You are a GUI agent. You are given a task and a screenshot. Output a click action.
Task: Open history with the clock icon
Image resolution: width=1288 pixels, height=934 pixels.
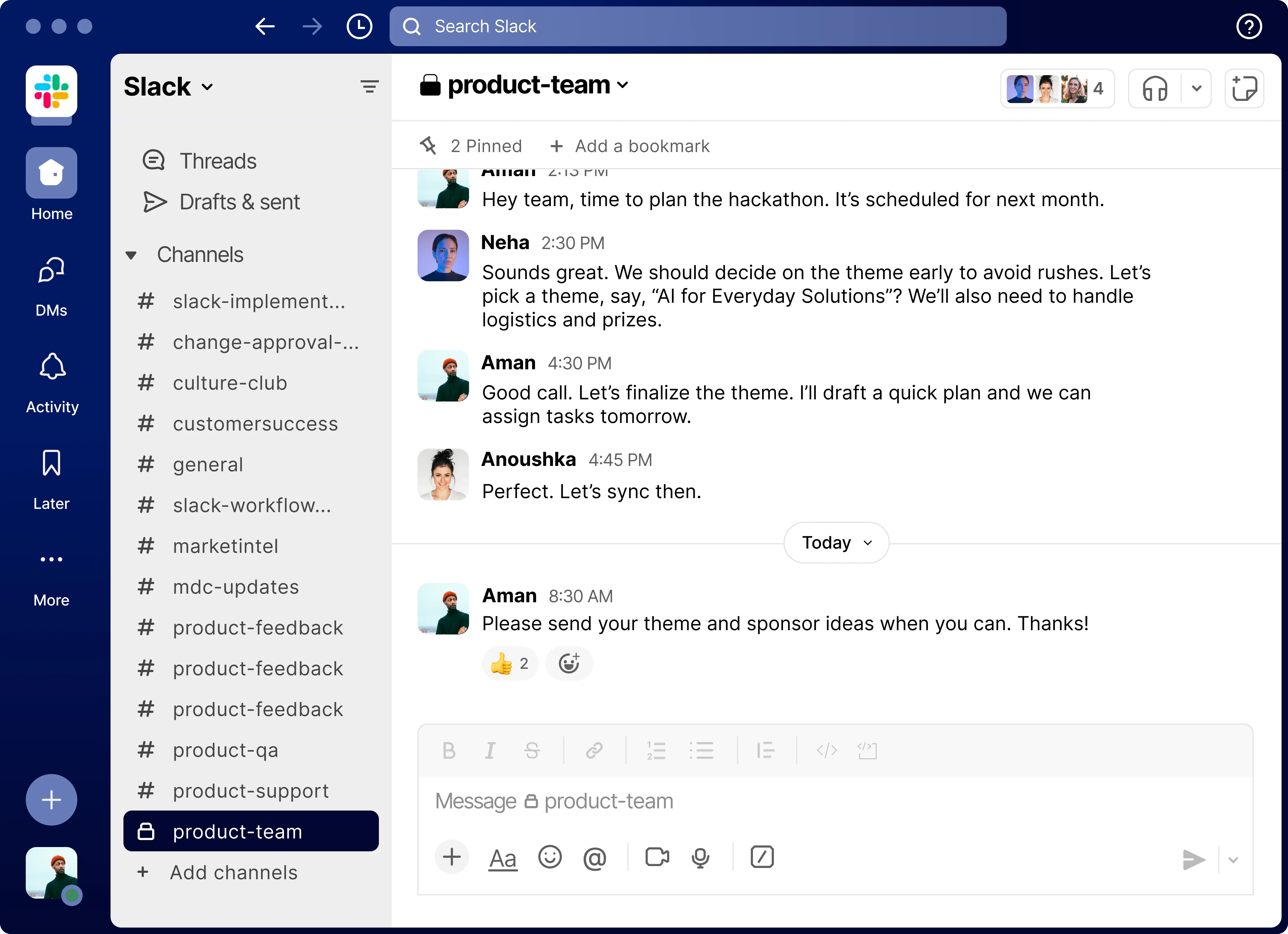coord(359,26)
